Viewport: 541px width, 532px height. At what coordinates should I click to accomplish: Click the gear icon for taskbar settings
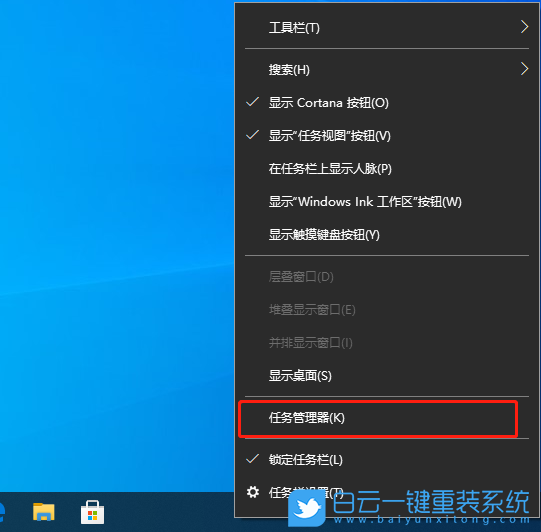(x=253, y=492)
